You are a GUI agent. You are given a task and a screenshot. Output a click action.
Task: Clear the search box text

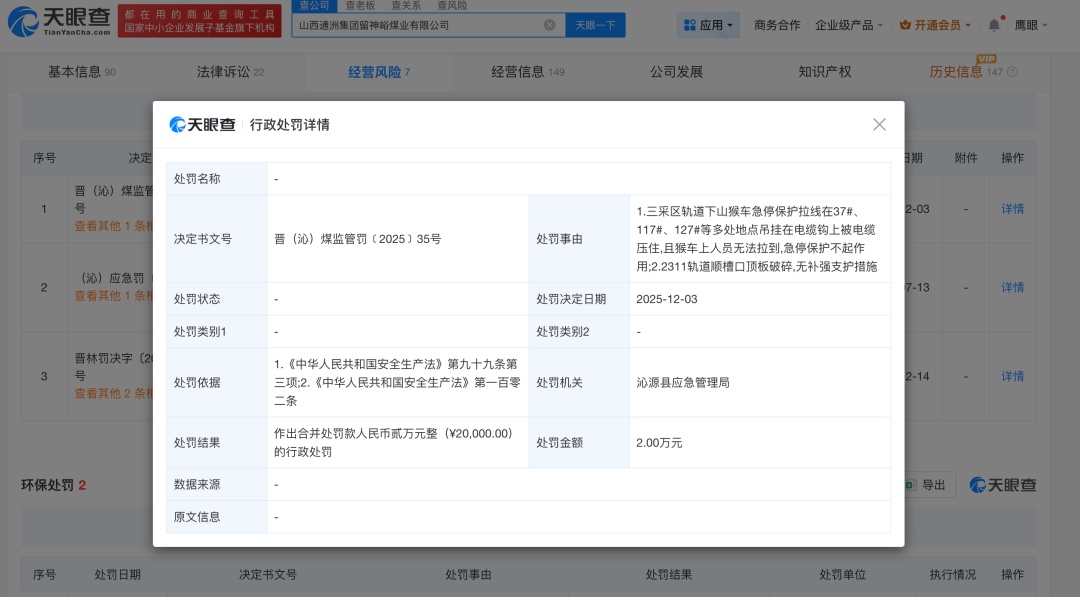[550, 25]
